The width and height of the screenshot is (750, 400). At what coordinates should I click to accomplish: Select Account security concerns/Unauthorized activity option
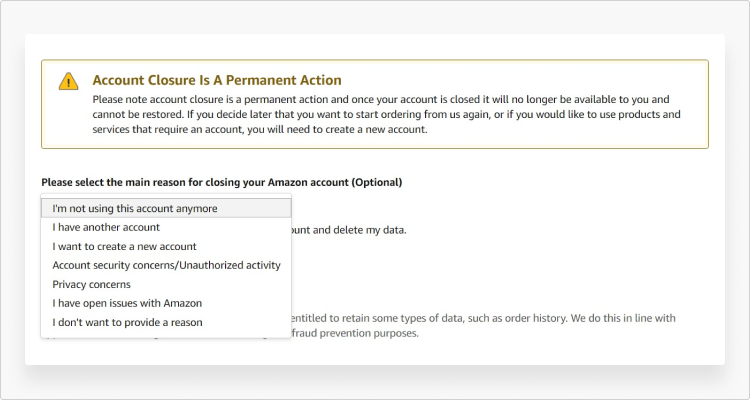tap(166, 265)
